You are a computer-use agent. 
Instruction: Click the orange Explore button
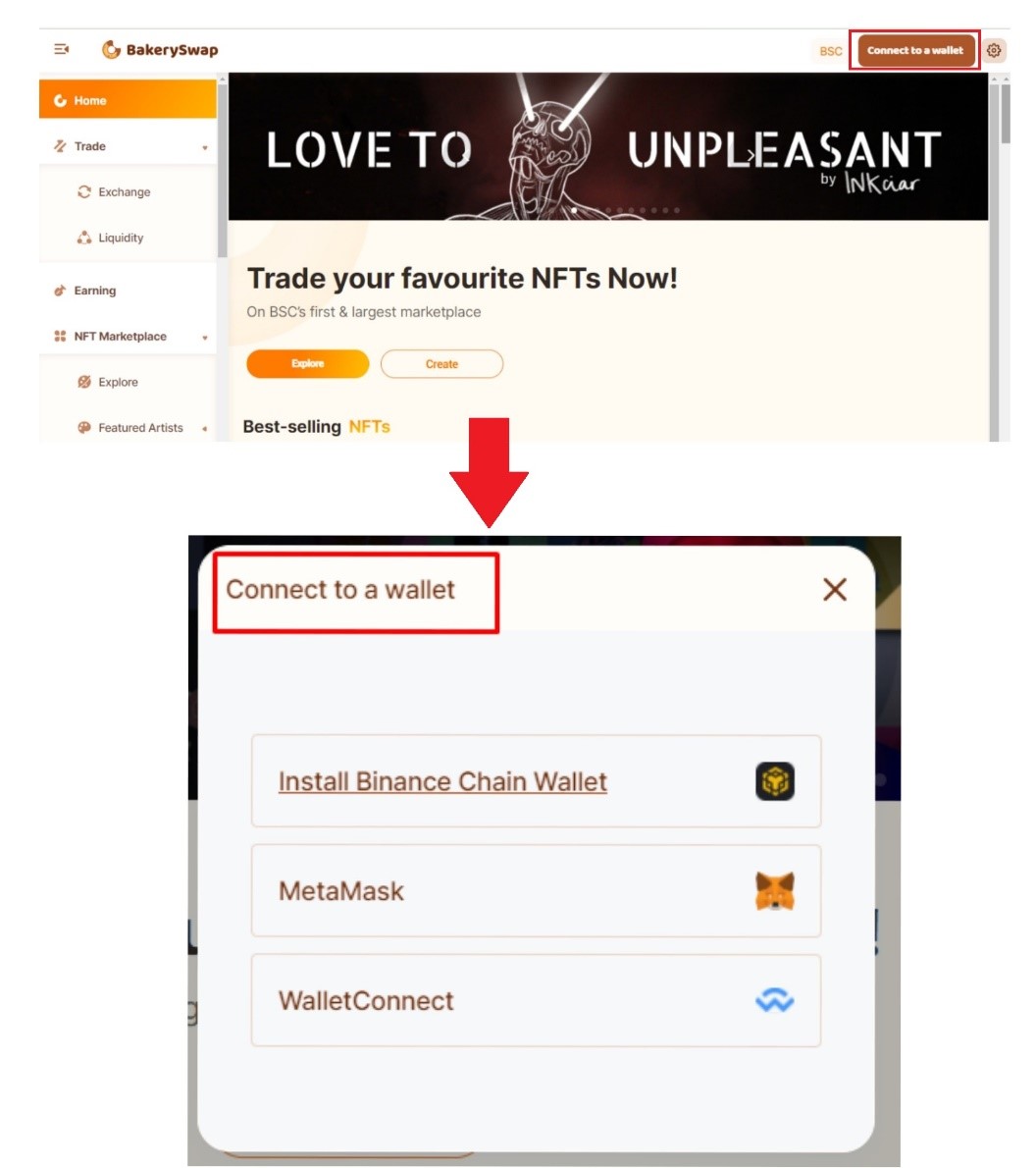[308, 363]
